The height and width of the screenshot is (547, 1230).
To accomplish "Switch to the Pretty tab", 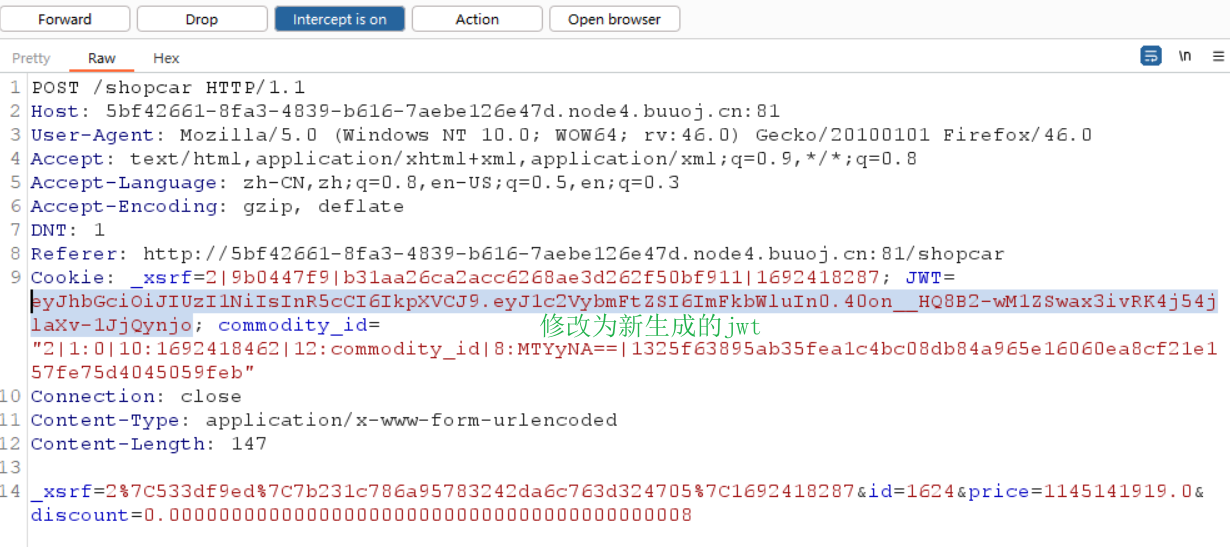I will coord(31,58).
